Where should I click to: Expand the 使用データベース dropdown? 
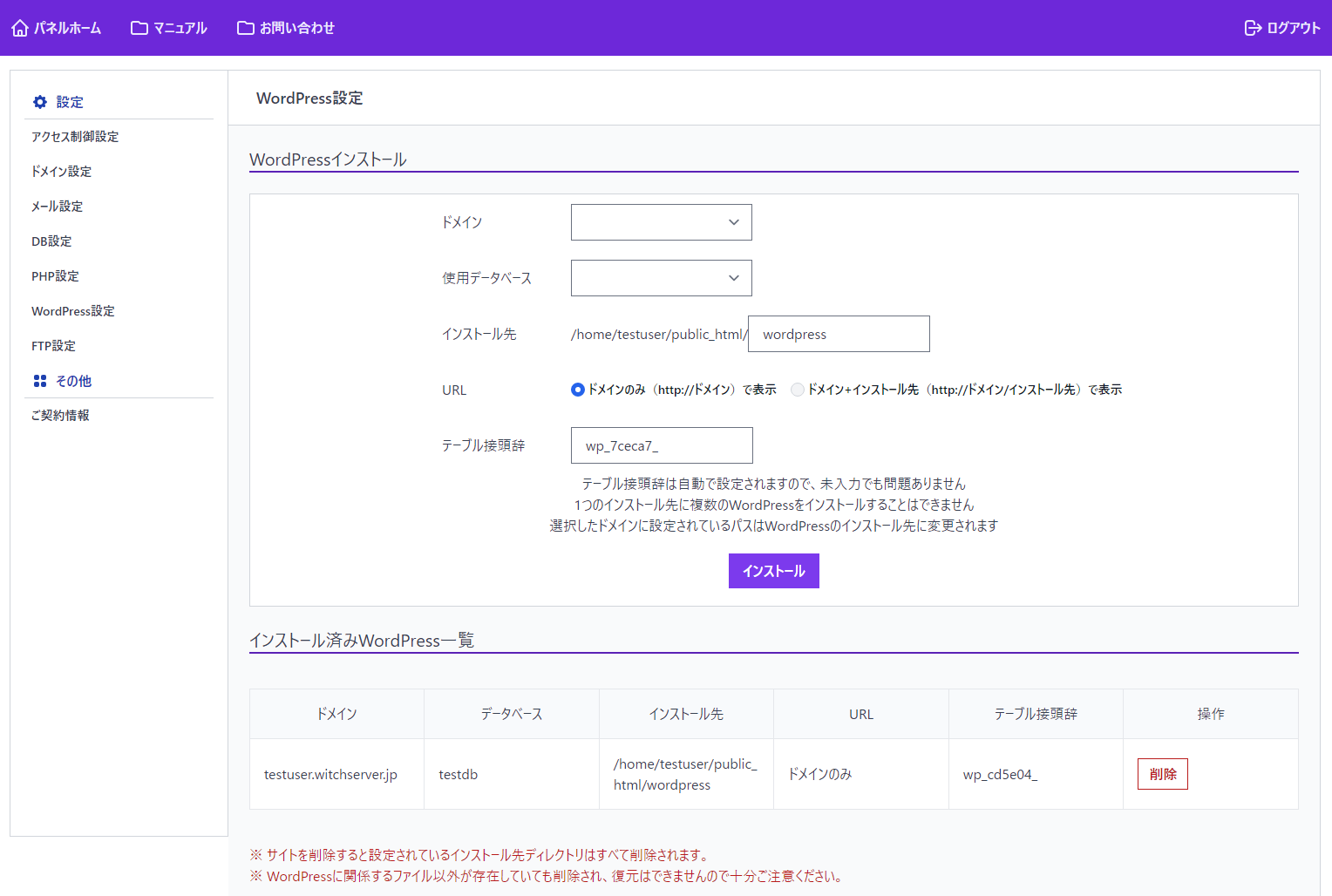tap(662, 278)
